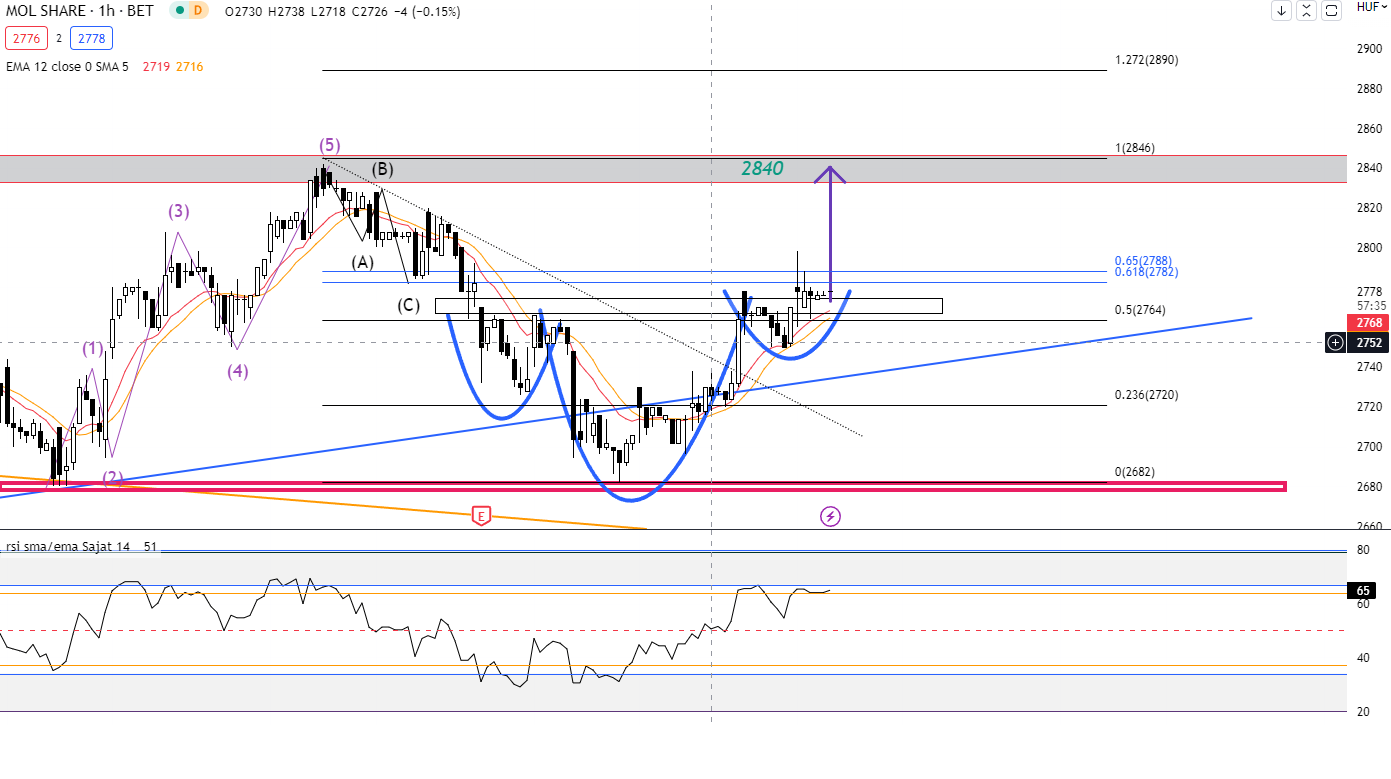Click the 1(2846) Fibonacci level label
The width and height of the screenshot is (1391, 779).
(1135, 148)
